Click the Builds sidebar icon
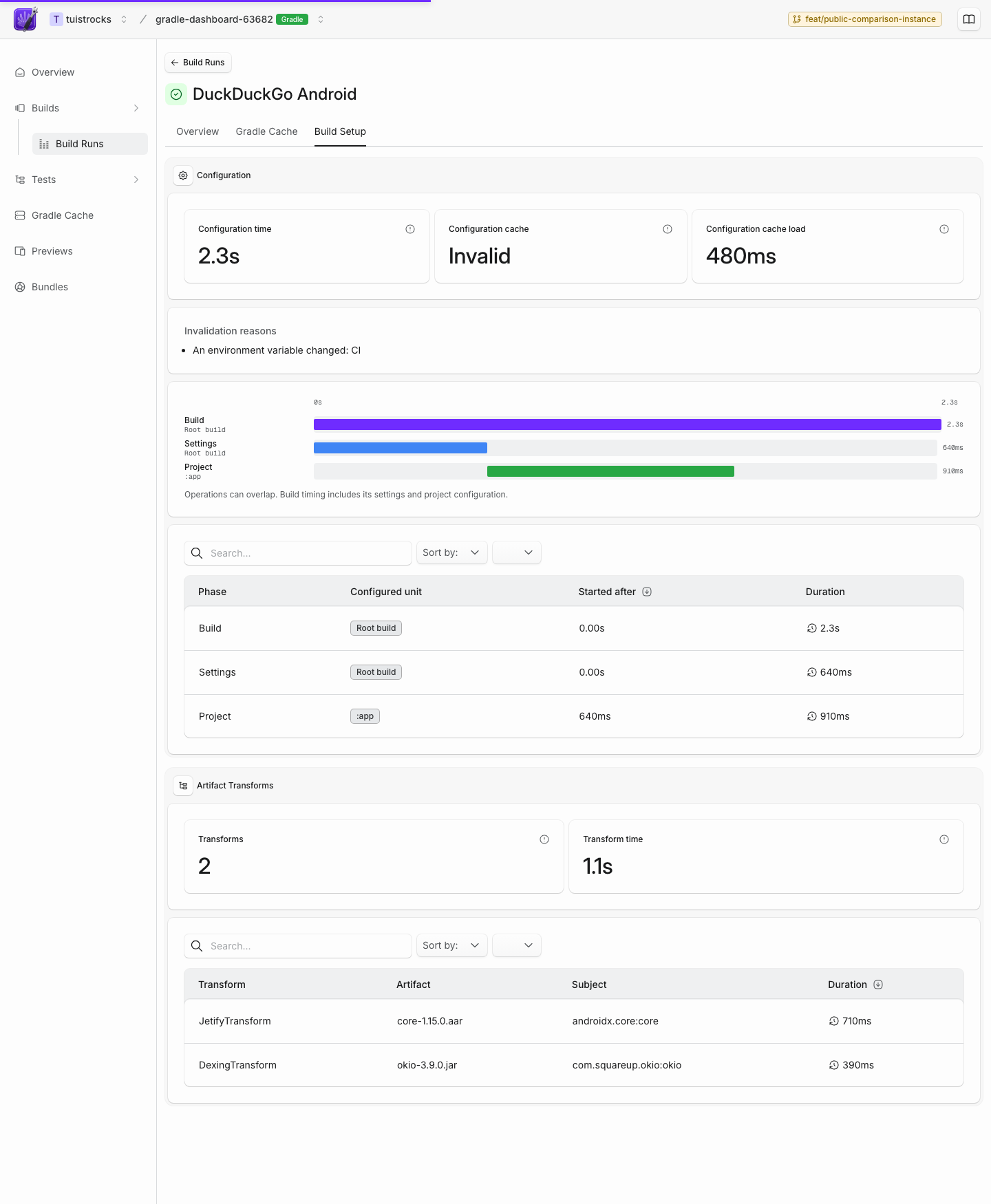Viewport: 991px width, 1204px height. pyautogui.click(x=20, y=108)
